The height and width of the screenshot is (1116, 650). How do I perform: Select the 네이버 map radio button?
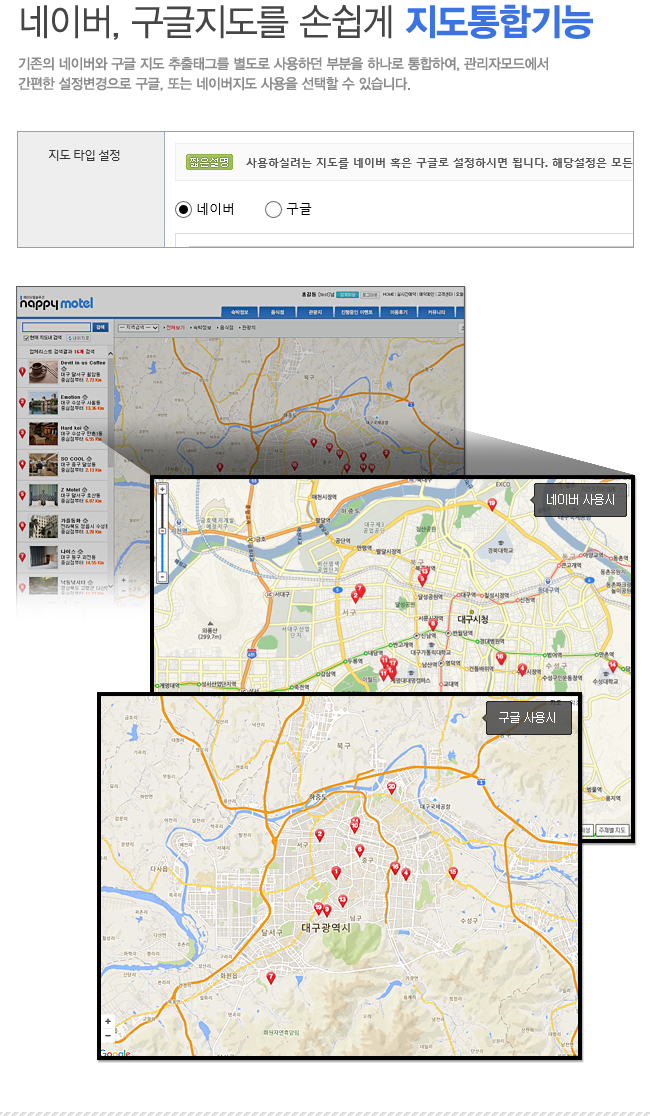coord(184,209)
